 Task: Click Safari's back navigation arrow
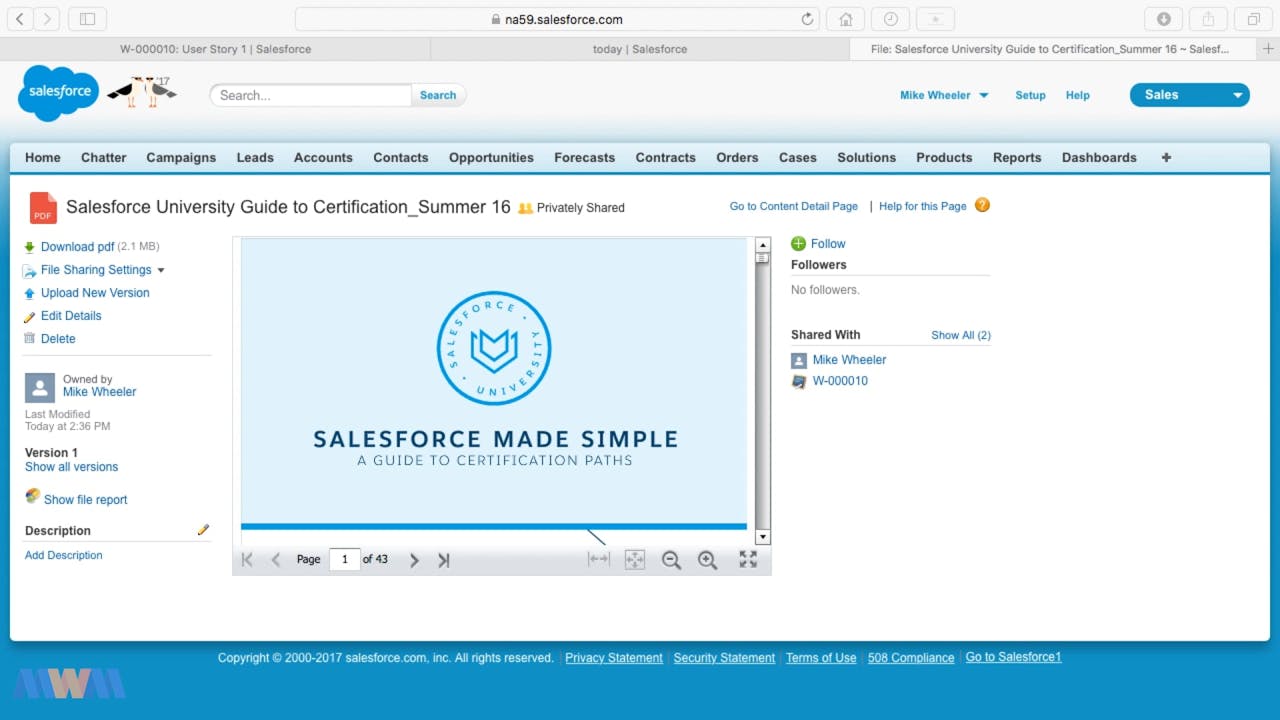(x=19, y=19)
